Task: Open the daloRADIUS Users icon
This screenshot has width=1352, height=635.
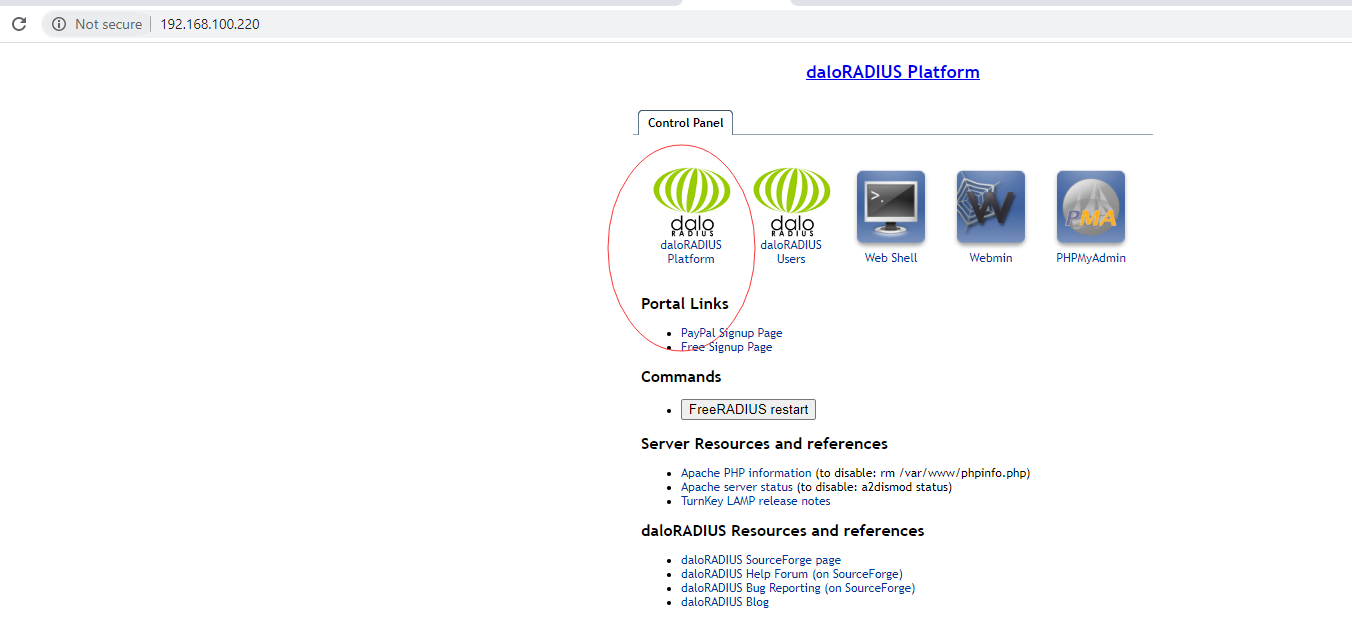Action: [791, 202]
